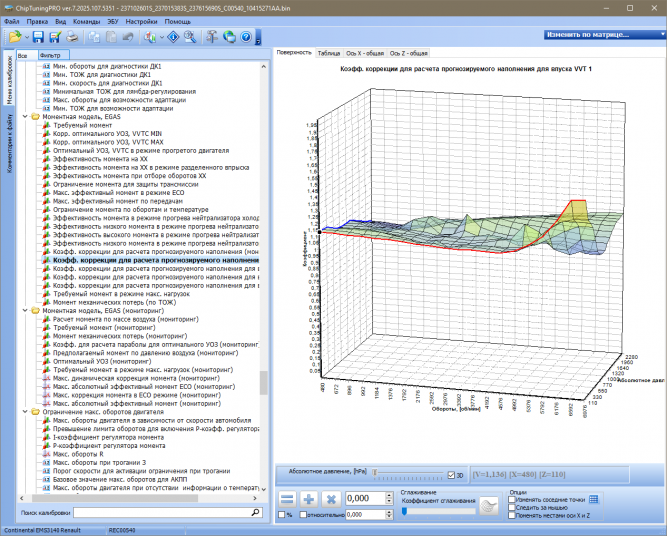Click the table icon beside 'Макс. обороты при трогании 3'
Image resolution: width=667 pixels, height=536 pixels.
[x=46, y=462]
